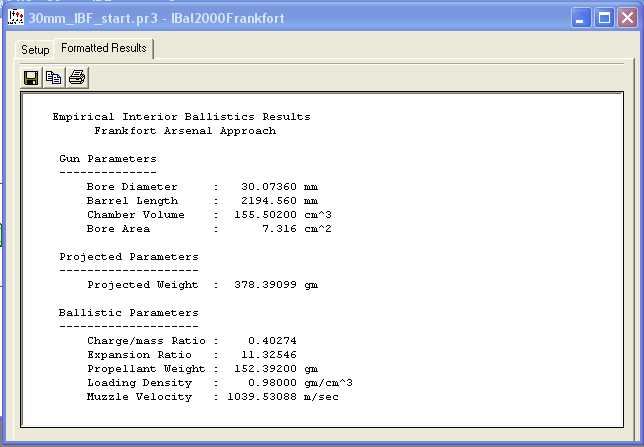The image size is (644, 447).
Task: Switch to the Setup tab
Action: 35,49
